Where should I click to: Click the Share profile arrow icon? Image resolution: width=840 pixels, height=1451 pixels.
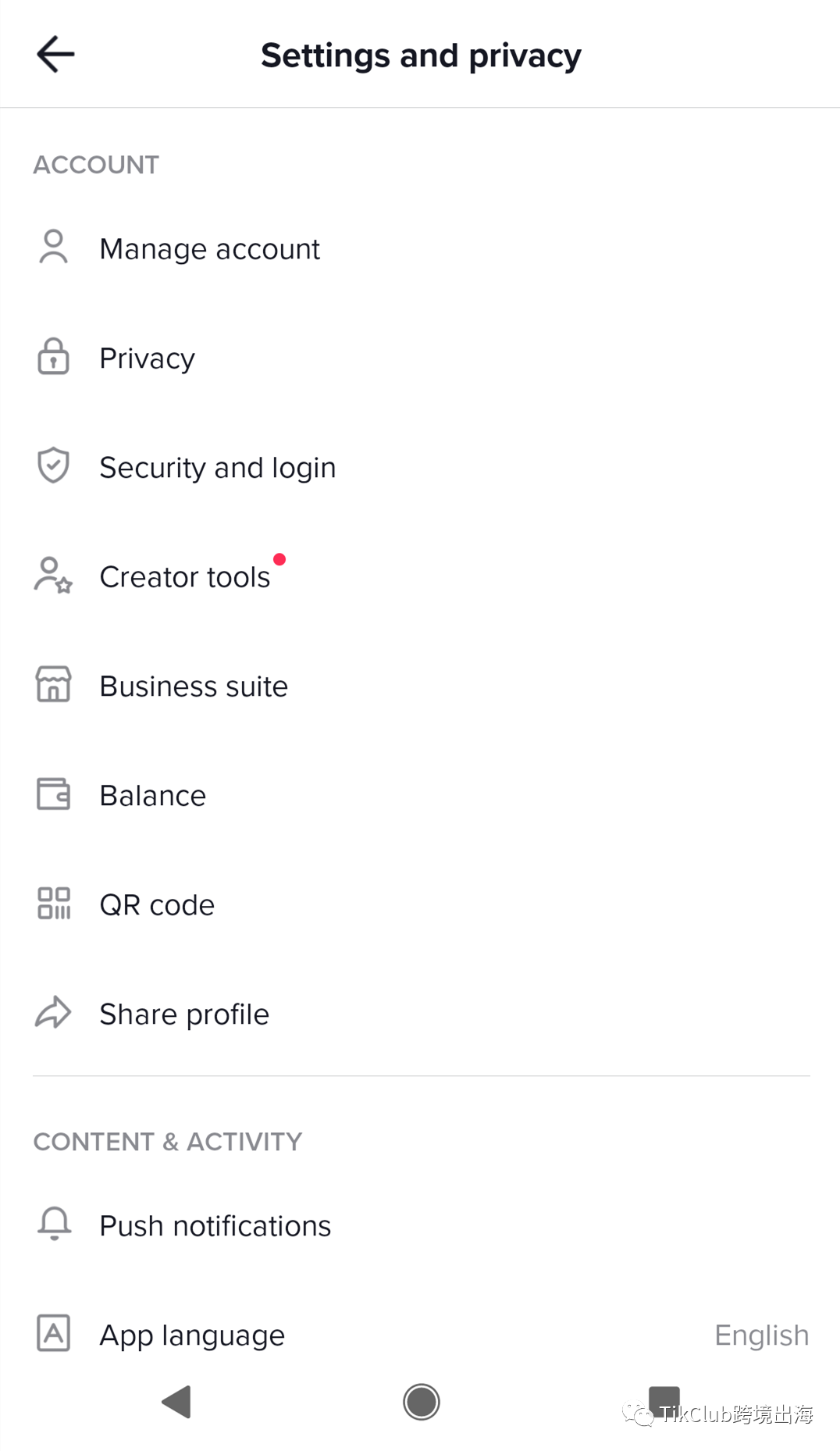(53, 1013)
